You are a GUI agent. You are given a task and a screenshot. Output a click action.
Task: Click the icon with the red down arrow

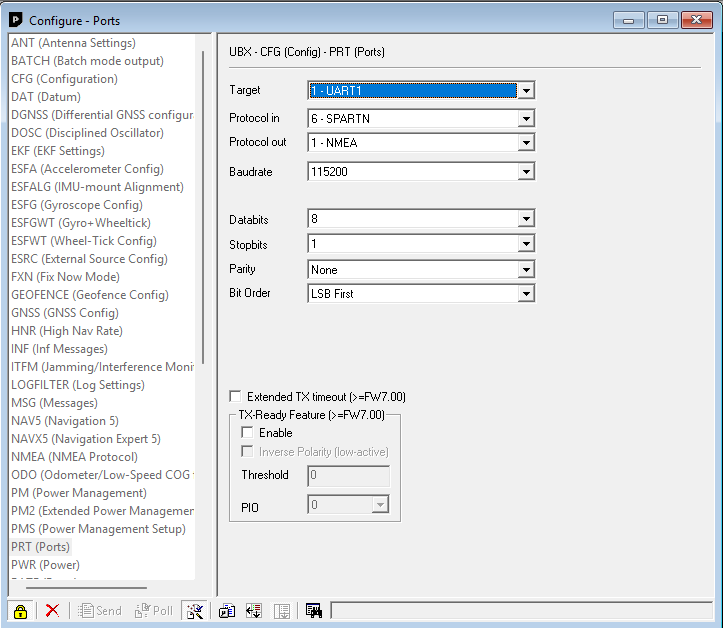pos(254,611)
